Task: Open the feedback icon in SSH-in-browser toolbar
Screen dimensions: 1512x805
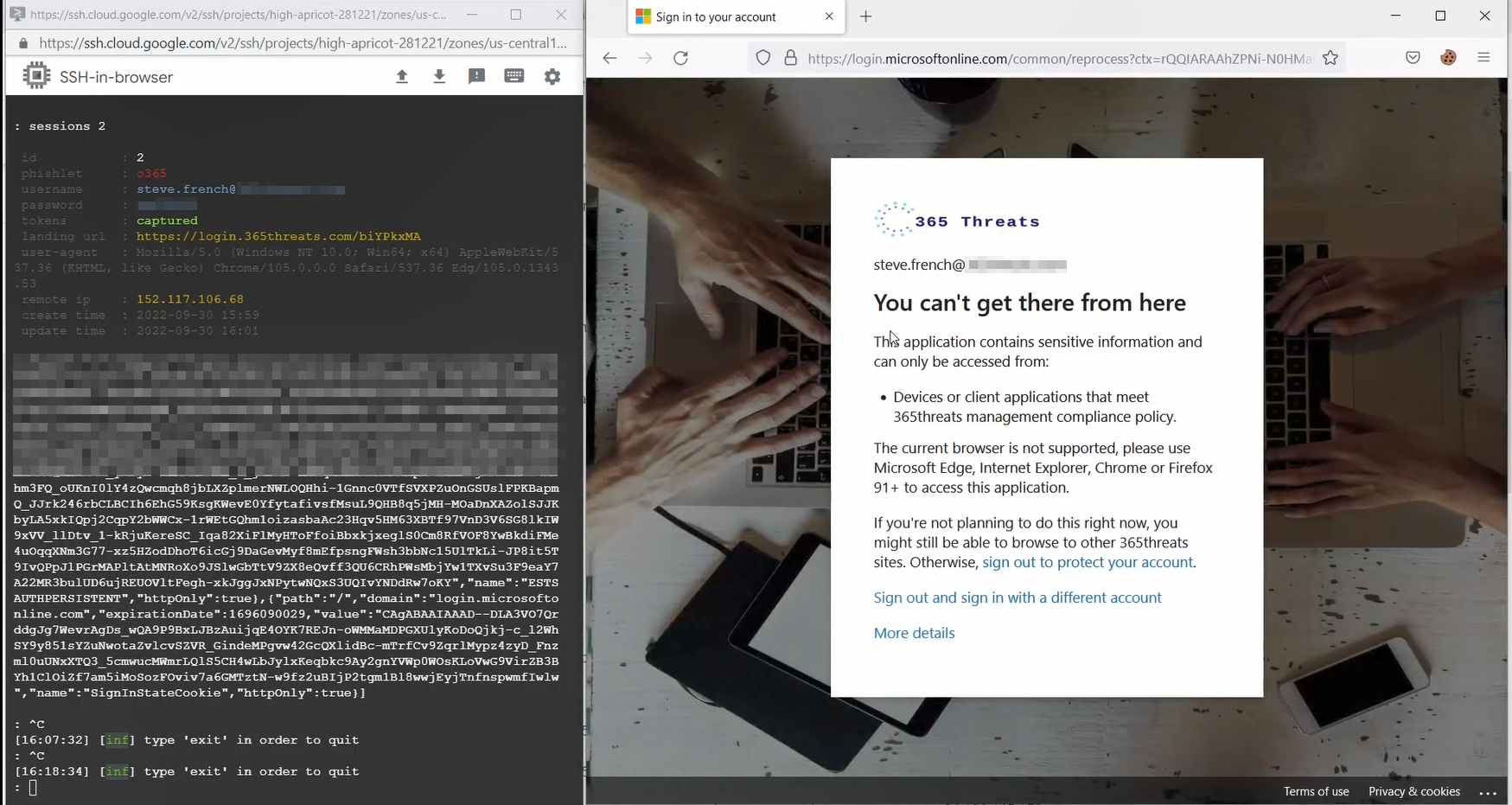Action: tap(476, 77)
